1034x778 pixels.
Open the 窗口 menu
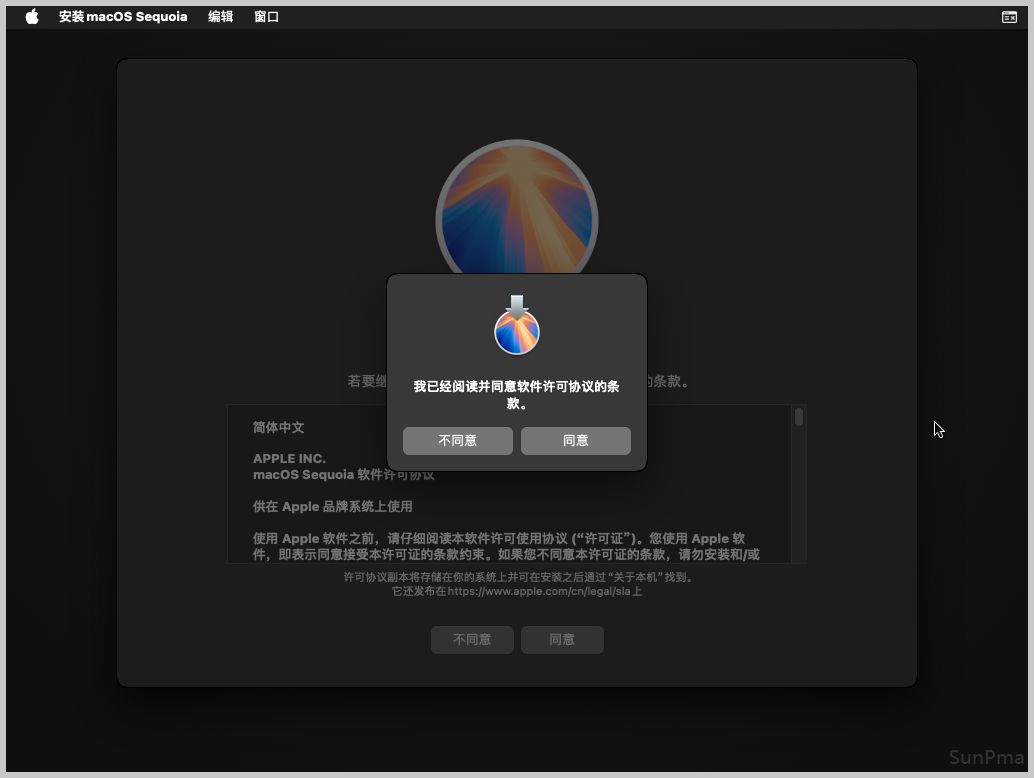coord(266,17)
